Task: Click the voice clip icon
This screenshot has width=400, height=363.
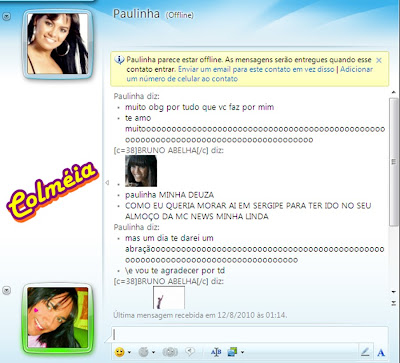Action: click(x=190, y=351)
